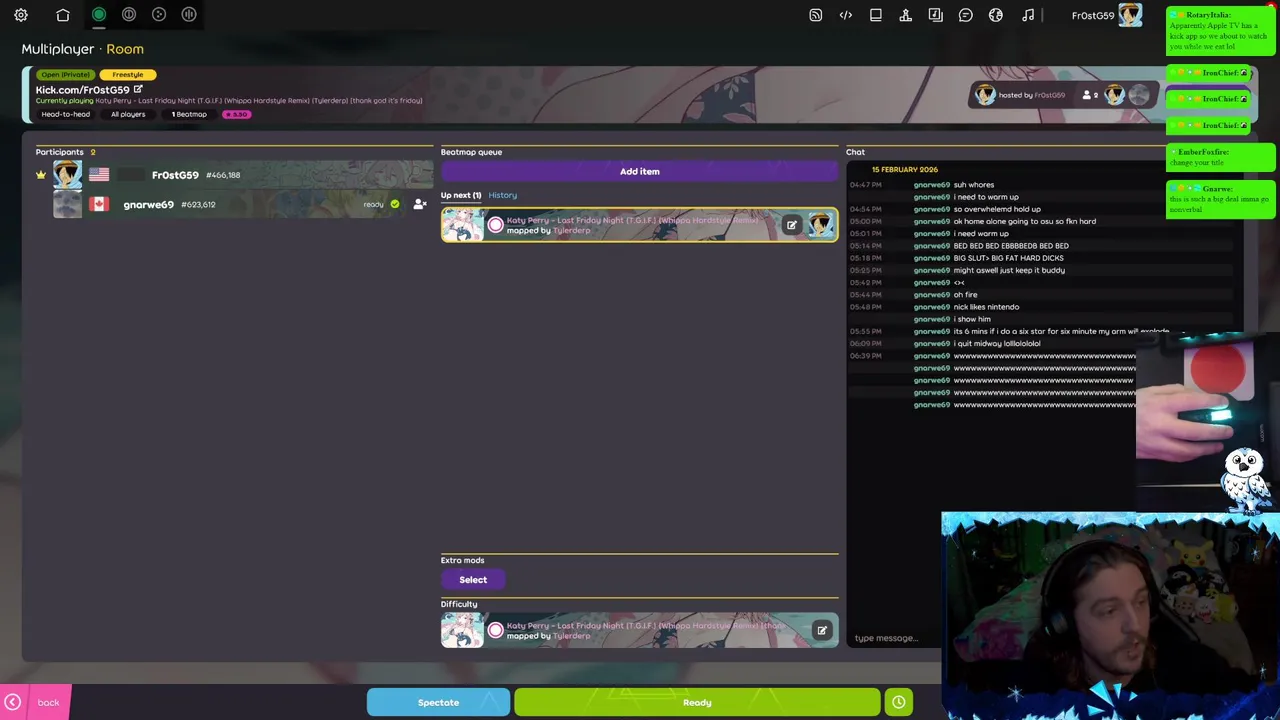Go to the home main menu icon
The image size is (1280, 720).
coord(63,15)
